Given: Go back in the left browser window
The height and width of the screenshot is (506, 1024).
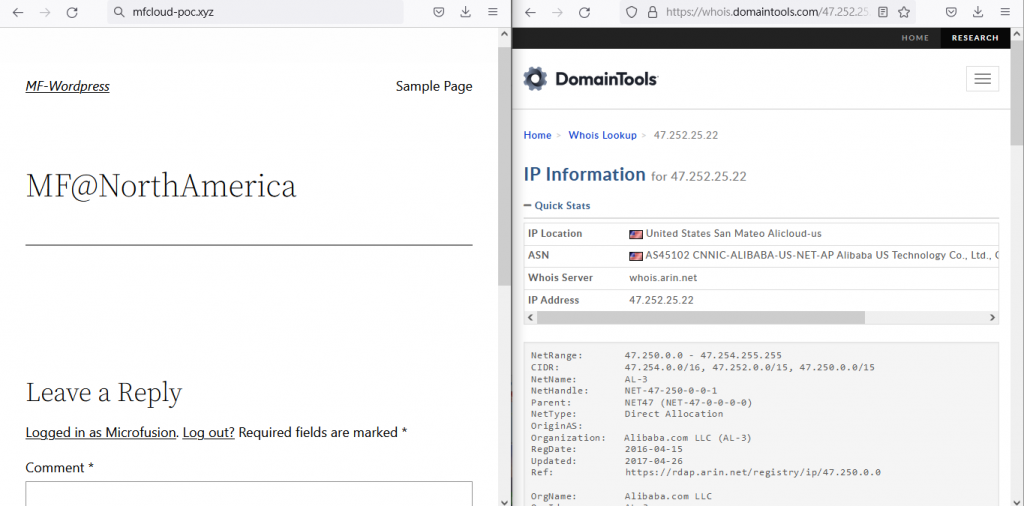Looking at the screenshot, I should [18, 12].
